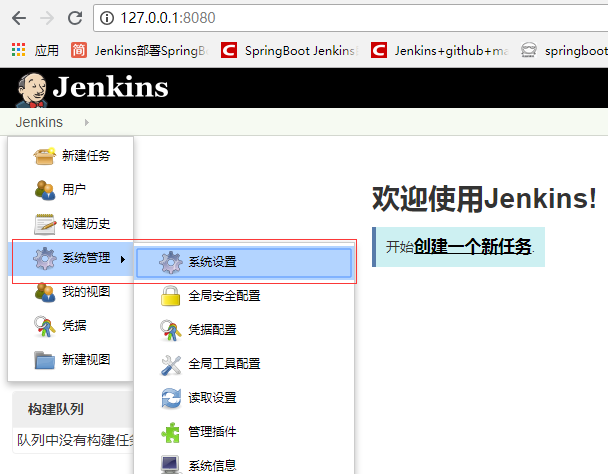Image resolution: width=608 pixels, height=474 pixels.
Task: Click the 创建一个新任务 link
Action: click(472, 247)
